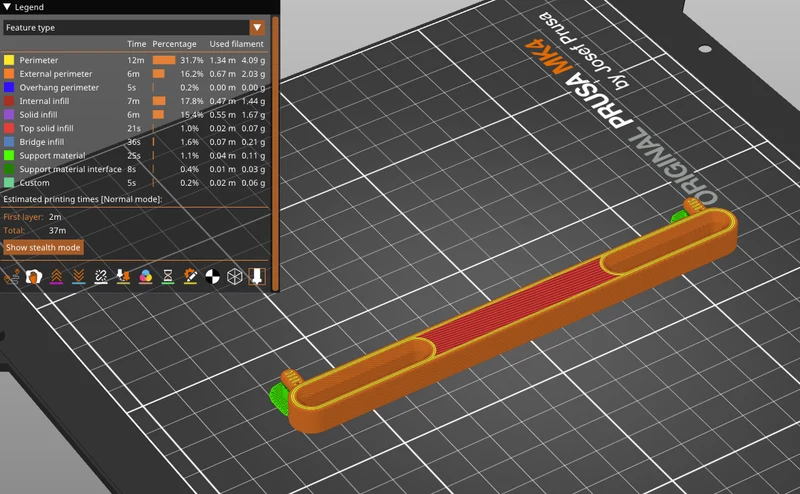800x494 pixels.
Task: Click the 17.8% Internal infill percentage
Action: pyautogui.click(x=192, y=101)
